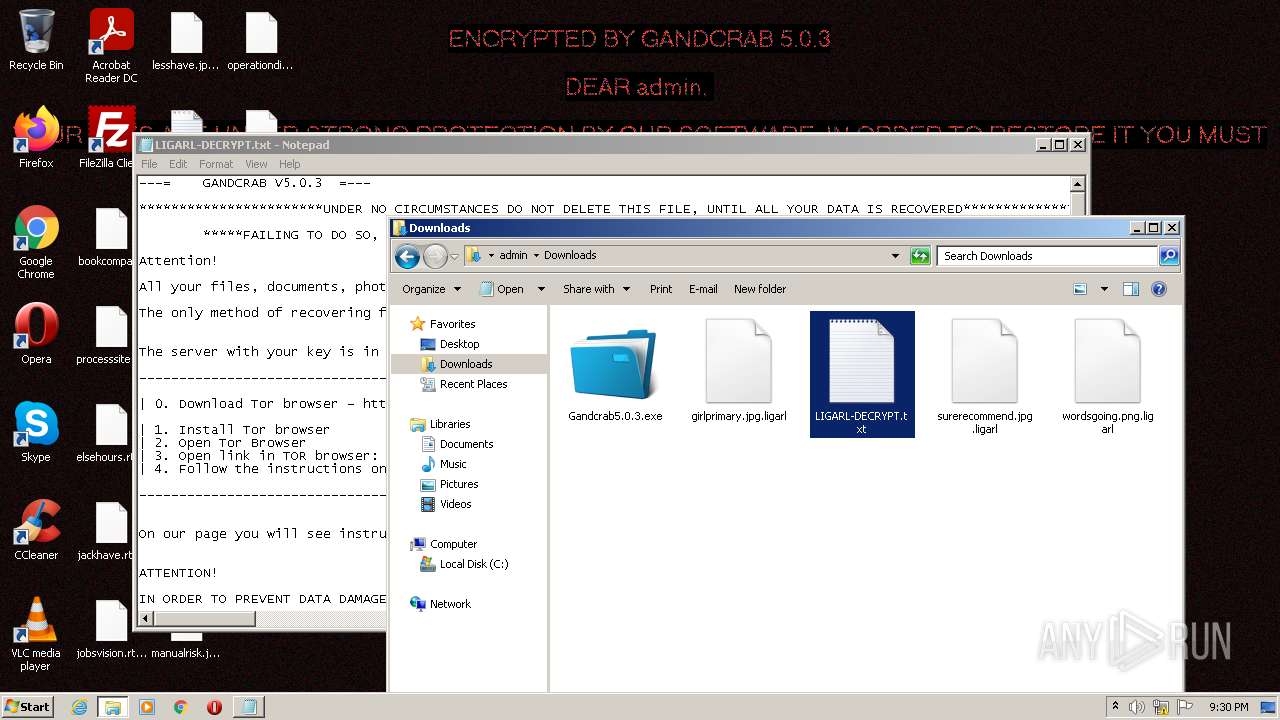Open View menu in Notepad
The width and height of the screenshot is (1280, 720).
(256, 164)
